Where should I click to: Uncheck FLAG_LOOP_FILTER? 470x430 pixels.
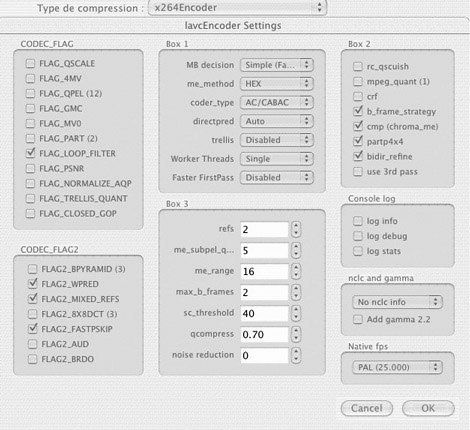click(30, 153)
